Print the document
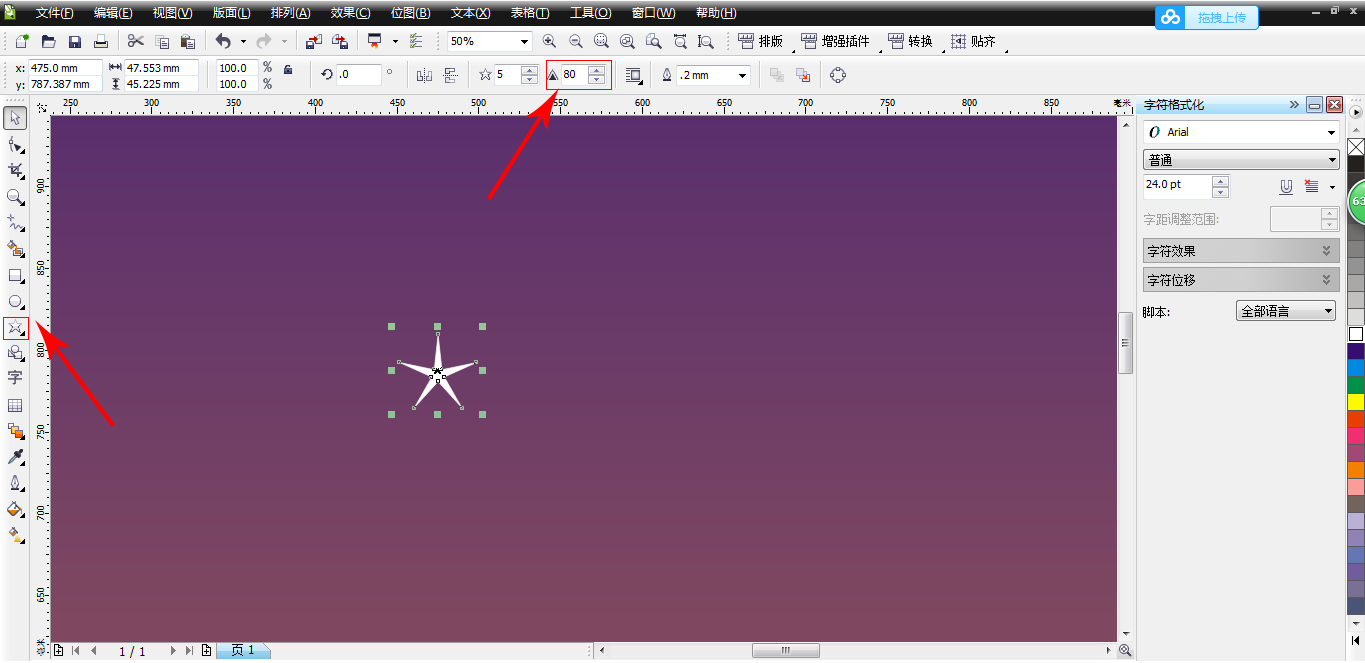 [100, 41]
